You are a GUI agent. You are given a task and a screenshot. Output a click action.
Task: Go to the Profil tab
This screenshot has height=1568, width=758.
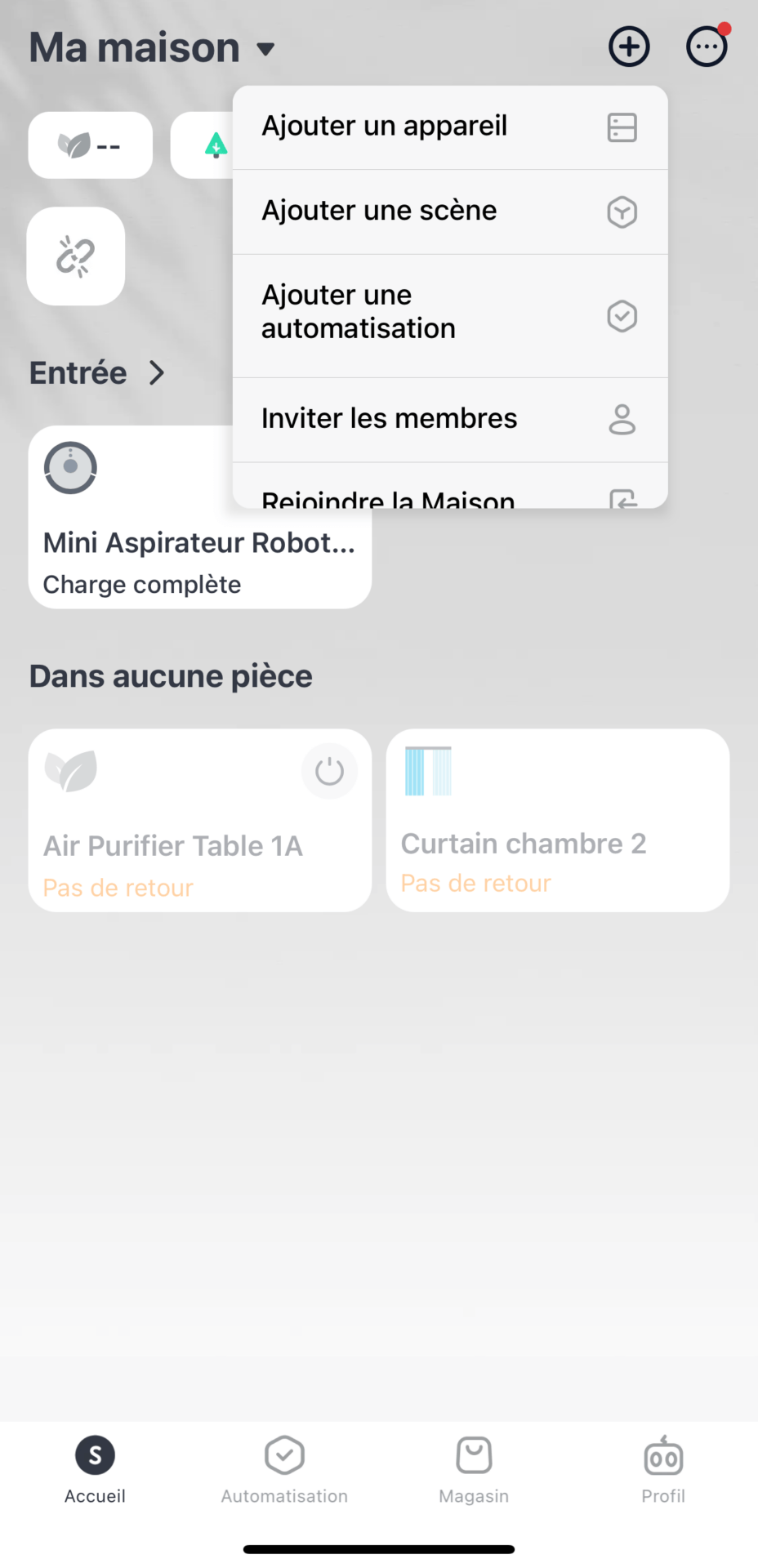pos(663,1470)
